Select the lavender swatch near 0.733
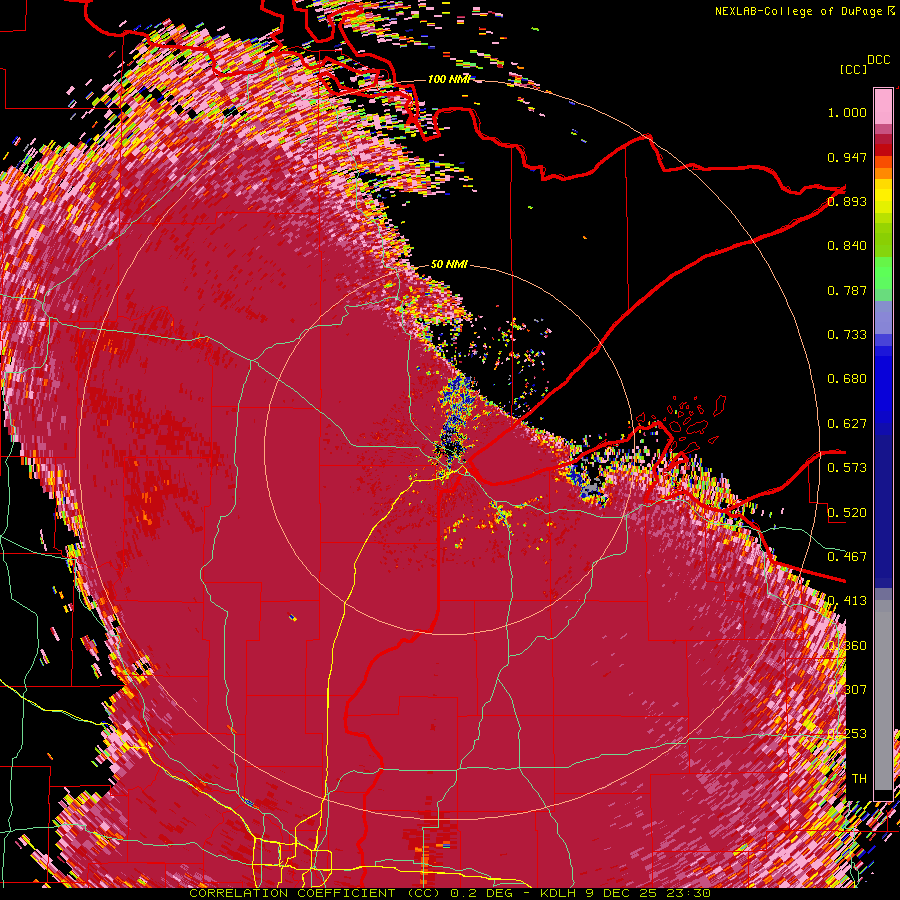The width and height of the screenshot is (900, 900). click(x=883, y=317)
